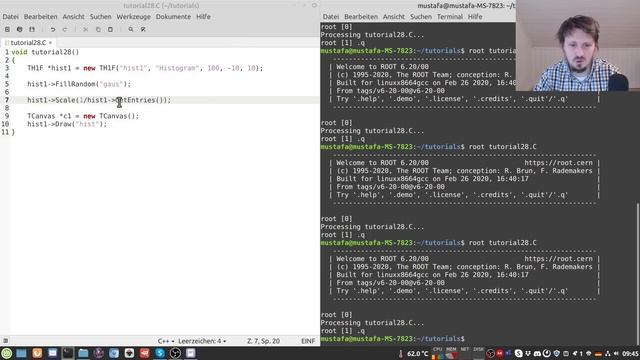Click the hist1->FillRandom("gaus") line
This screenshot has width=640, height=360.
(79, 84)
